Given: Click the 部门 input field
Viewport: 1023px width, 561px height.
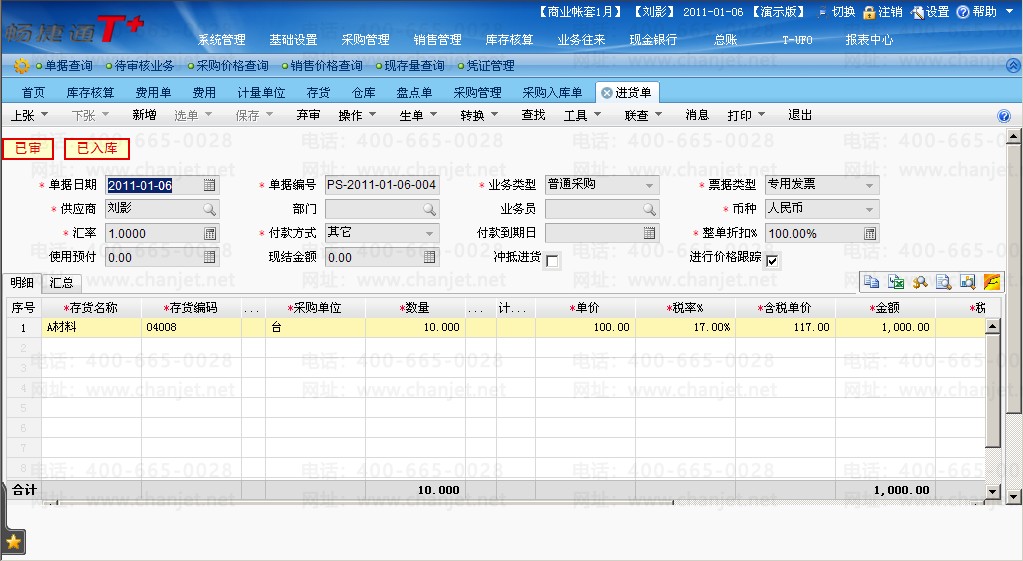Looking at the screenshot, I should (373, 209).
